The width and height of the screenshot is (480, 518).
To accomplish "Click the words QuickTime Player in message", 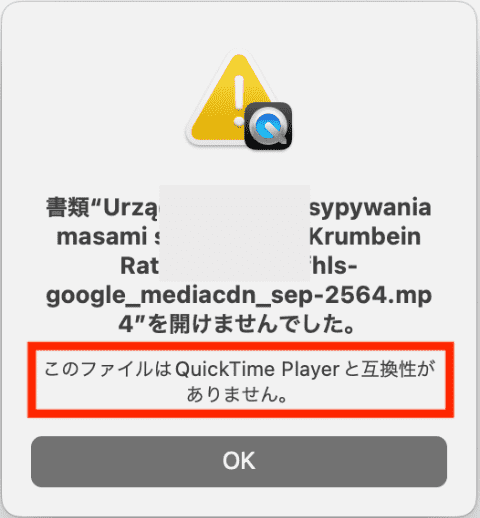I will point(258,369).
